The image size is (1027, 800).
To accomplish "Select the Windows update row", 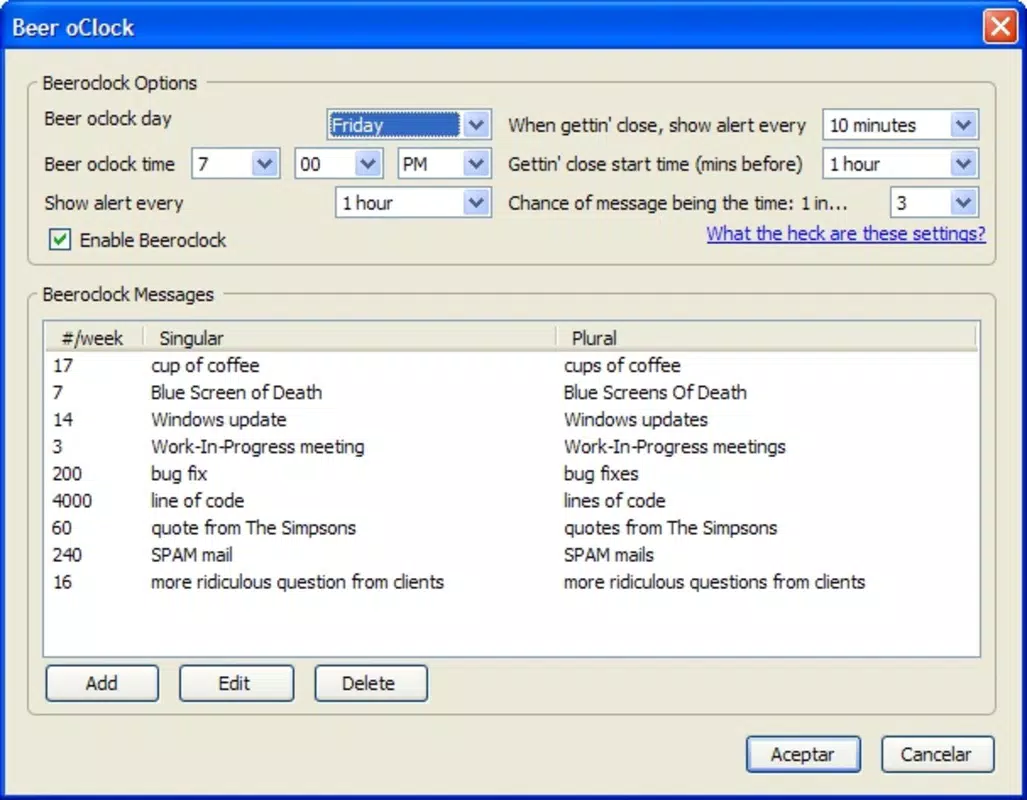I will (512, 419).
